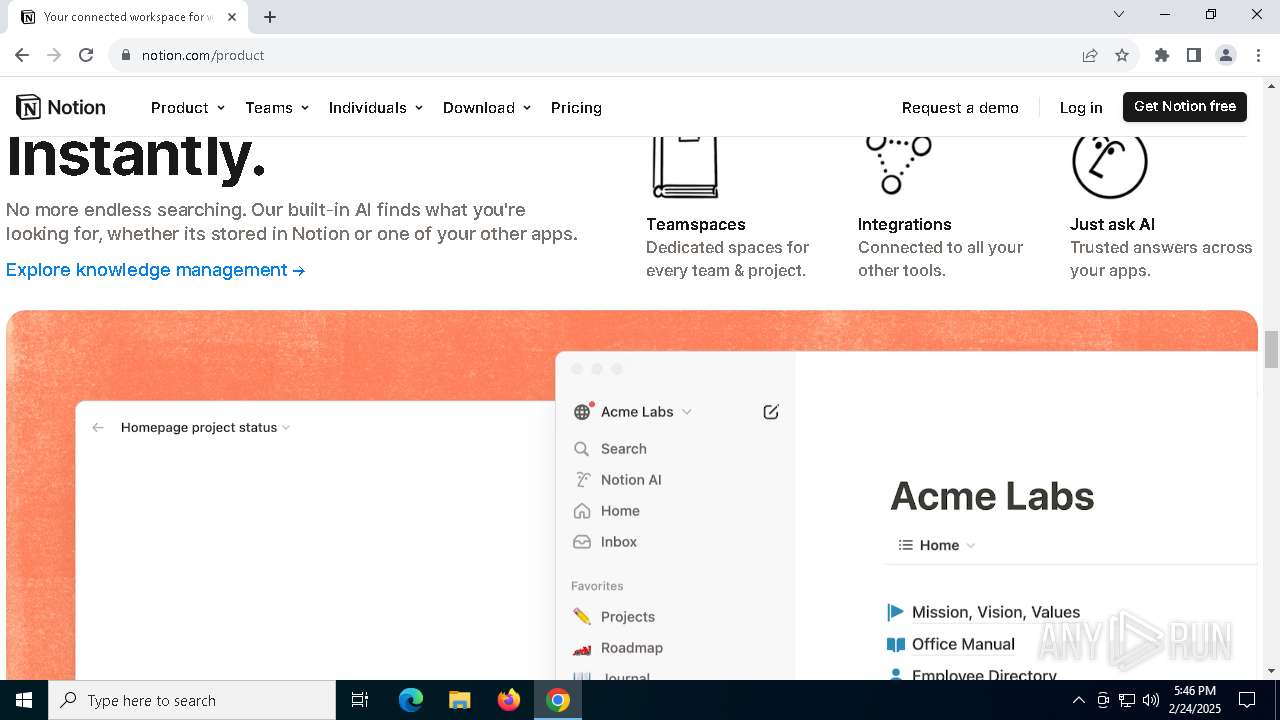This screenshot has height=720, width=1280.
Task: Expand the Teams menu dropdown
Action: pyautogui.click(x=277, y=107)
